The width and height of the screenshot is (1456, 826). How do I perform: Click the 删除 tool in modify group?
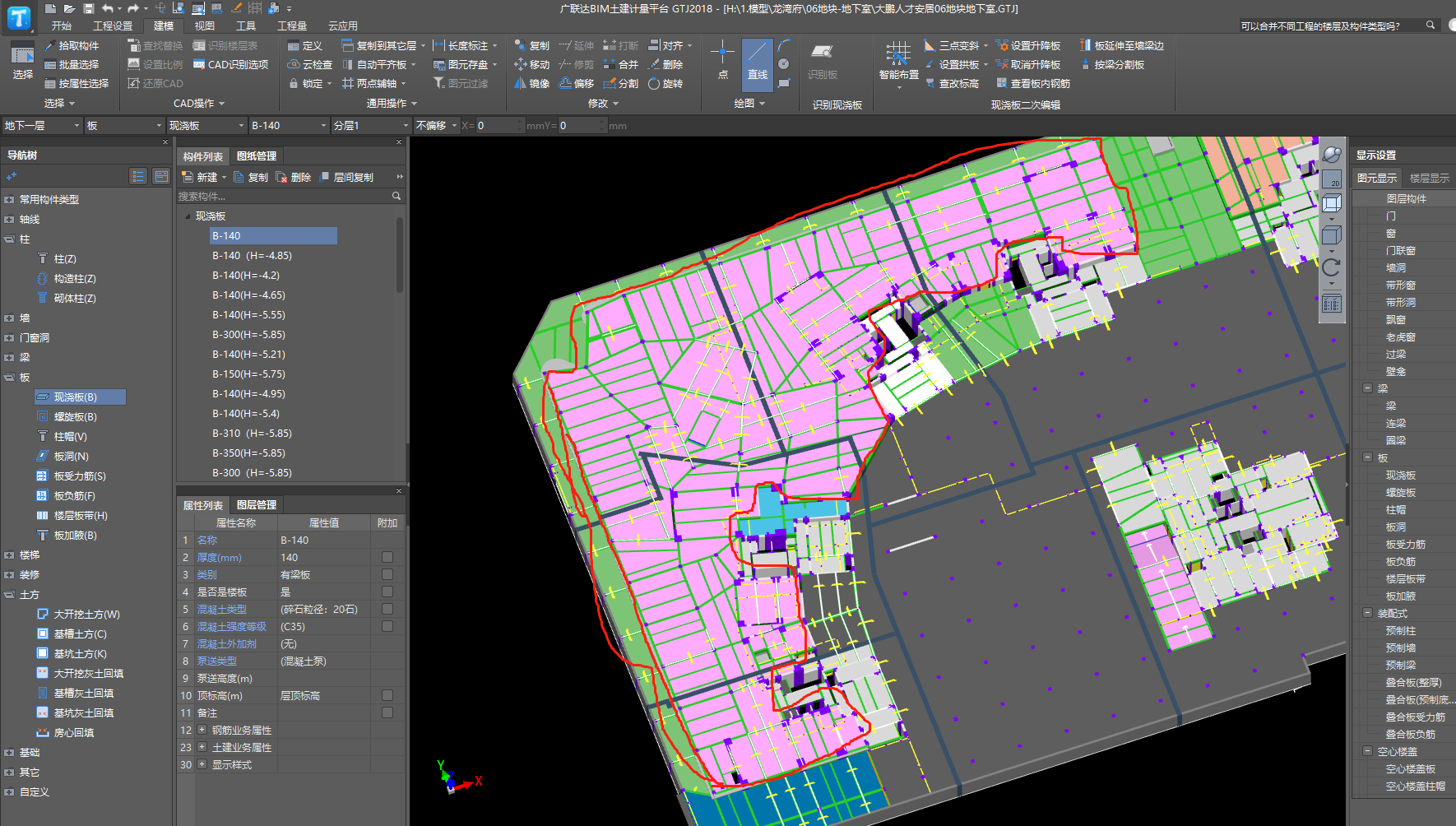pos(665,64)
